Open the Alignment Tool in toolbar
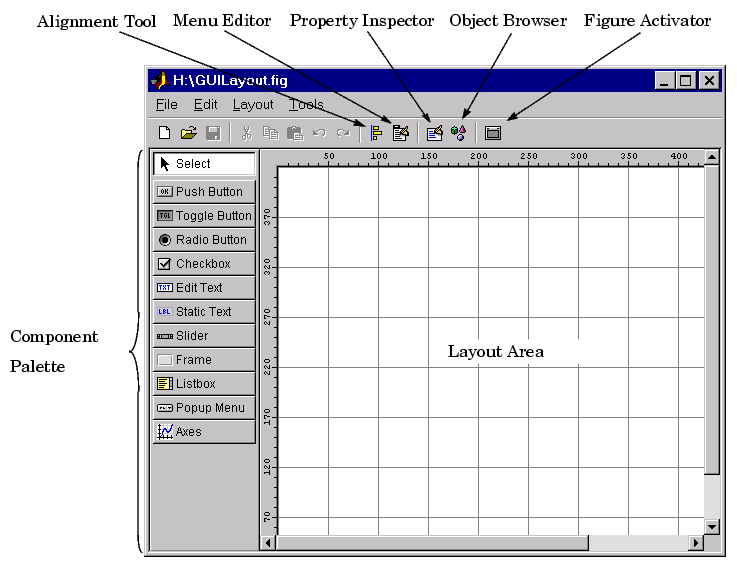This screenshot has height=571, width=737. 376,133
